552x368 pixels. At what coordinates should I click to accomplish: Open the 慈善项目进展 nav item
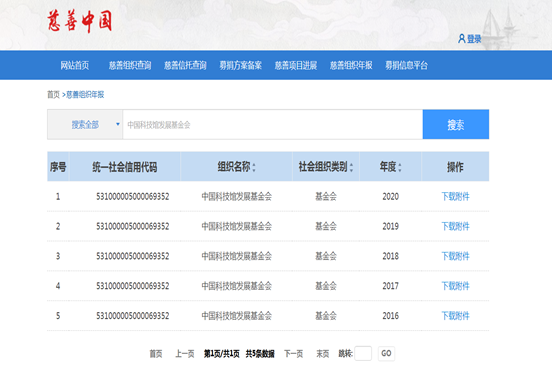point(296,65)
